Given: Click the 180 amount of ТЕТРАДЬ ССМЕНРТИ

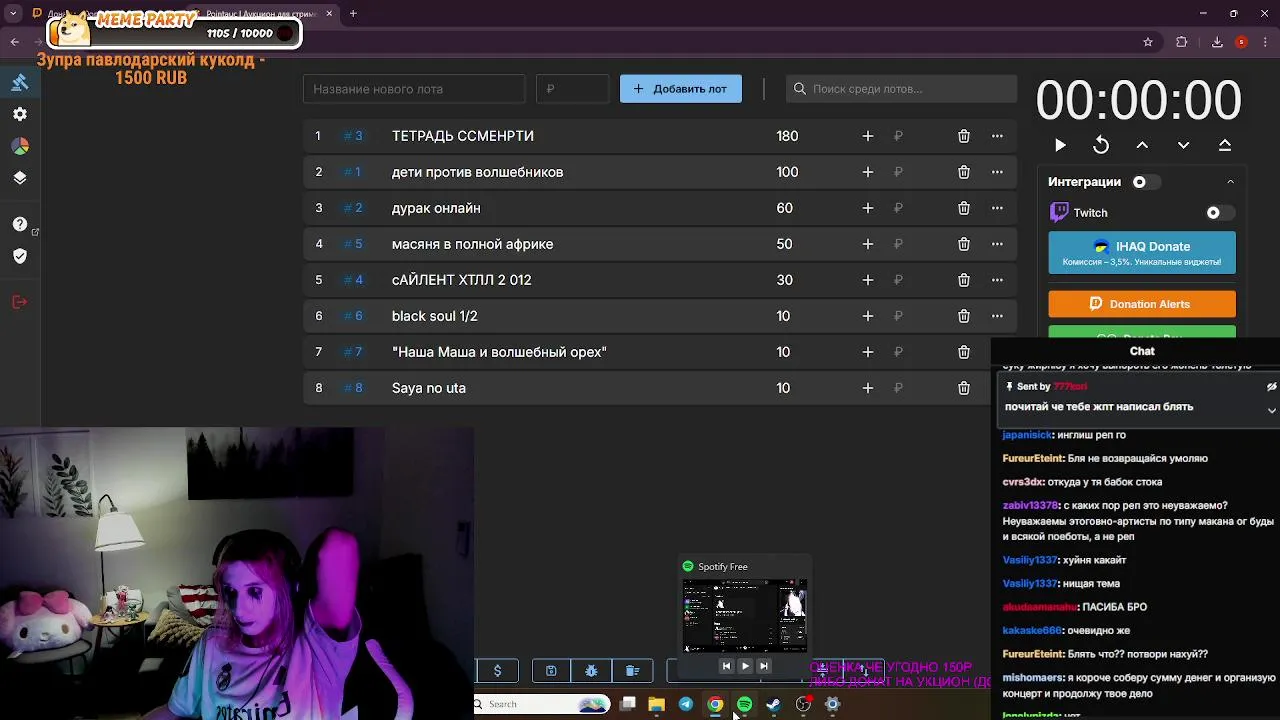Looking at the screenshot, I should (787, 136).
